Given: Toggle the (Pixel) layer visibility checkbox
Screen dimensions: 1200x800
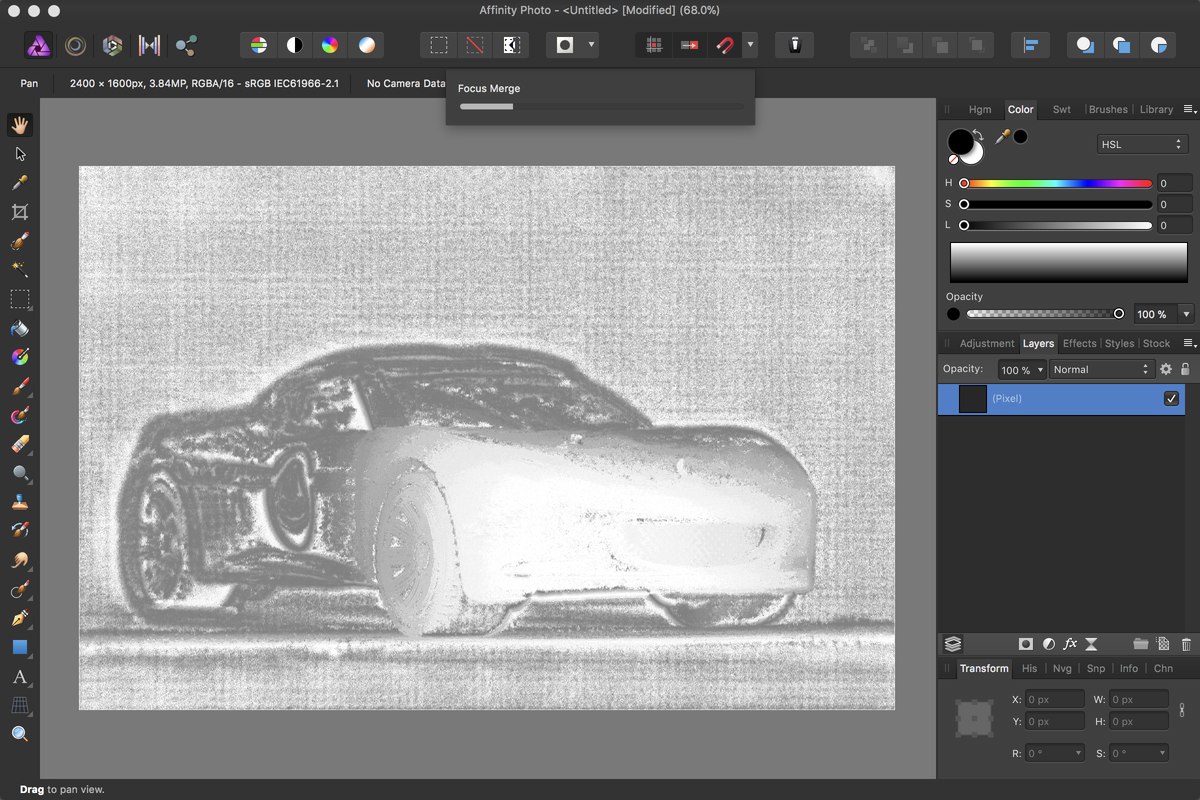Looking at the screenshot, I should tap(1171, 399).
